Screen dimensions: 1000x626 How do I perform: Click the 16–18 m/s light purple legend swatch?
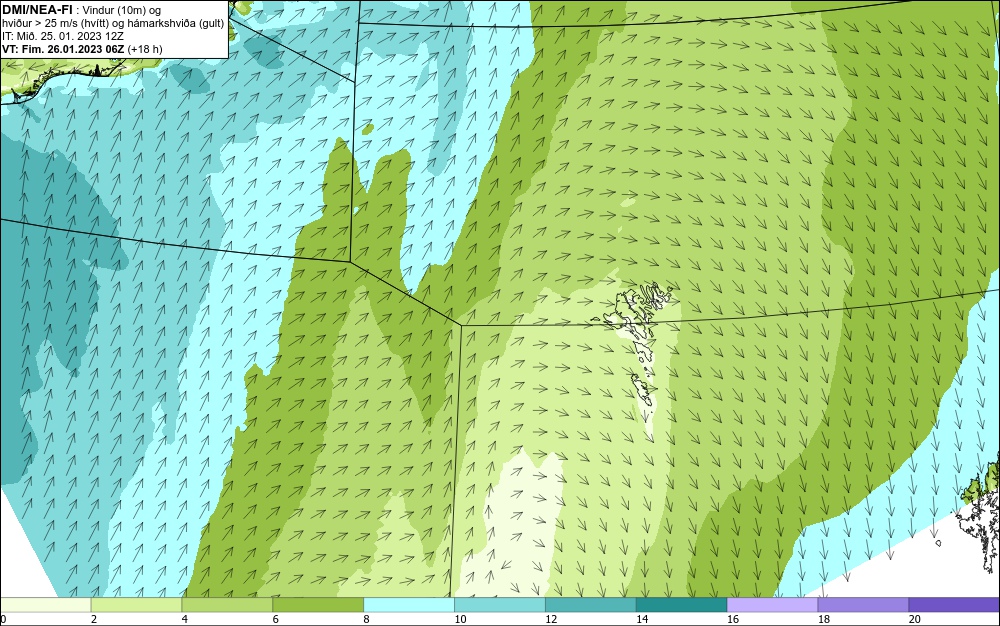(x=772, y=604)
